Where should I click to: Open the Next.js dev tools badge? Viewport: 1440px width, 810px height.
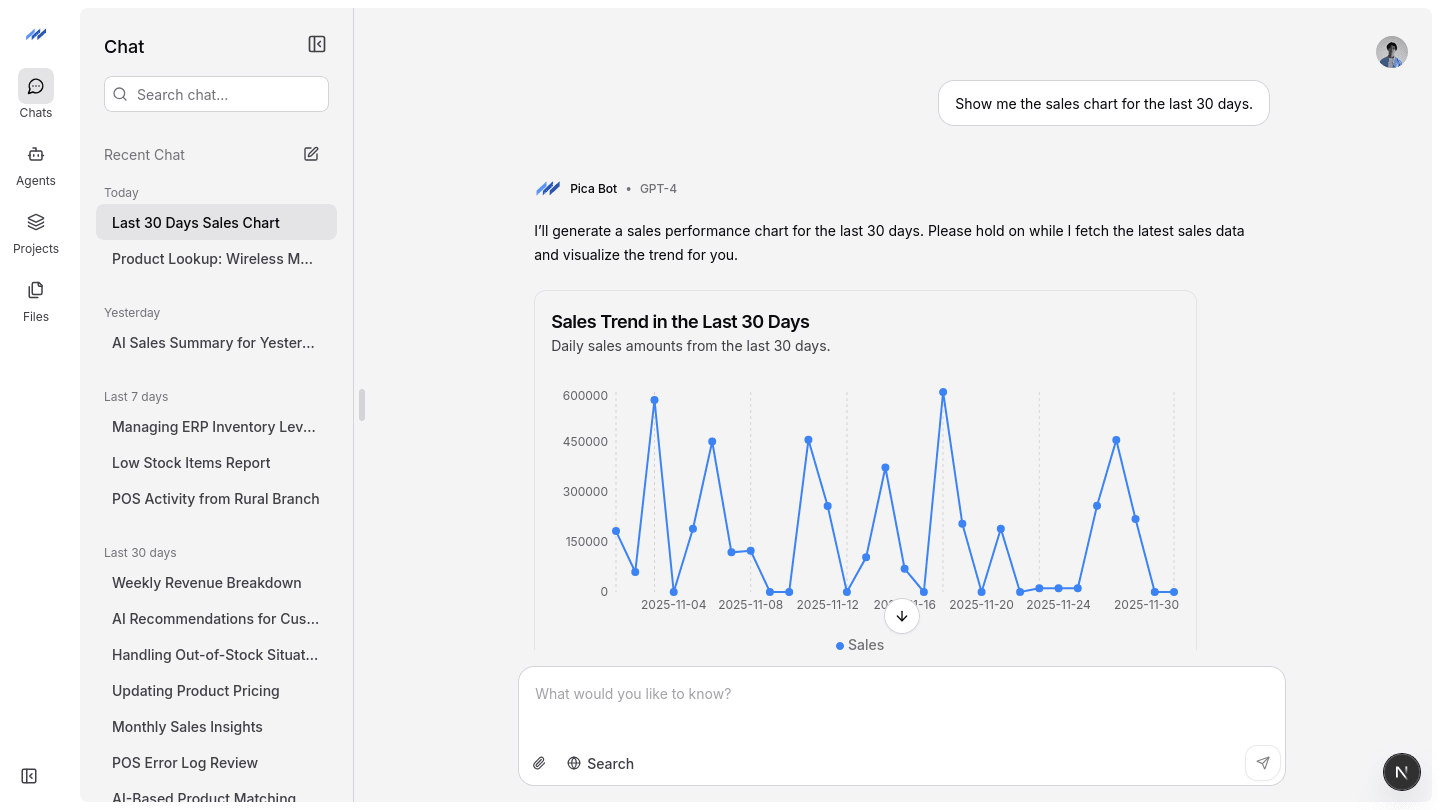[x=1402, y=772]
